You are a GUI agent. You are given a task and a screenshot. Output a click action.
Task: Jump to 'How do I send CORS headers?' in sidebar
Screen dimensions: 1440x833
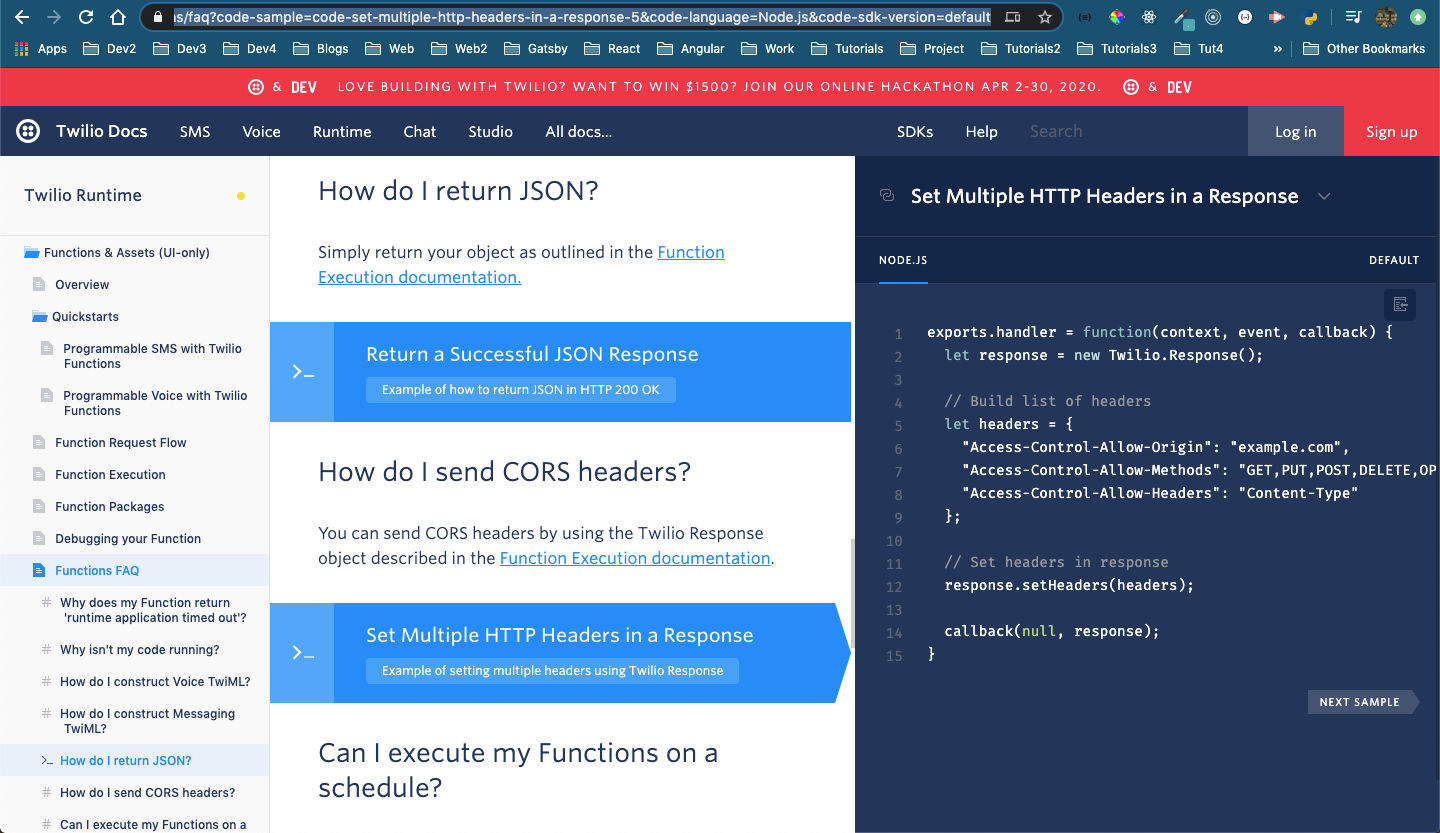(148, 792)
